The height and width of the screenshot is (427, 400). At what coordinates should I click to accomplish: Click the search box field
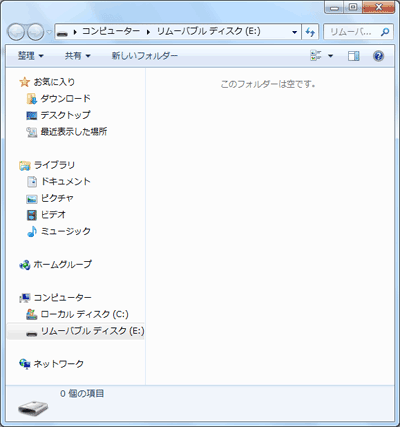click(x=358, y=32)
